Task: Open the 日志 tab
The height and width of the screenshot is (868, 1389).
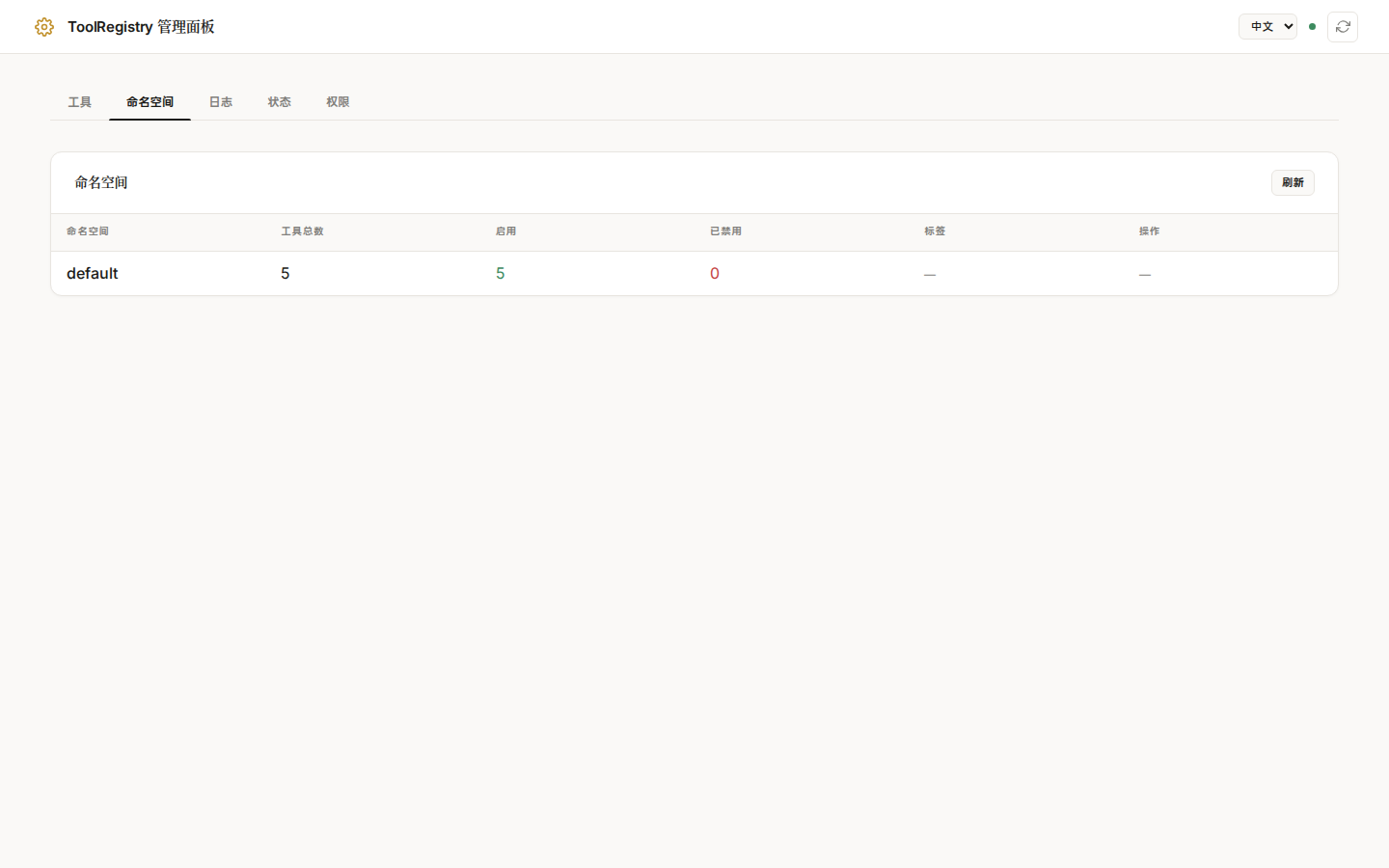Action: (221, 102)
